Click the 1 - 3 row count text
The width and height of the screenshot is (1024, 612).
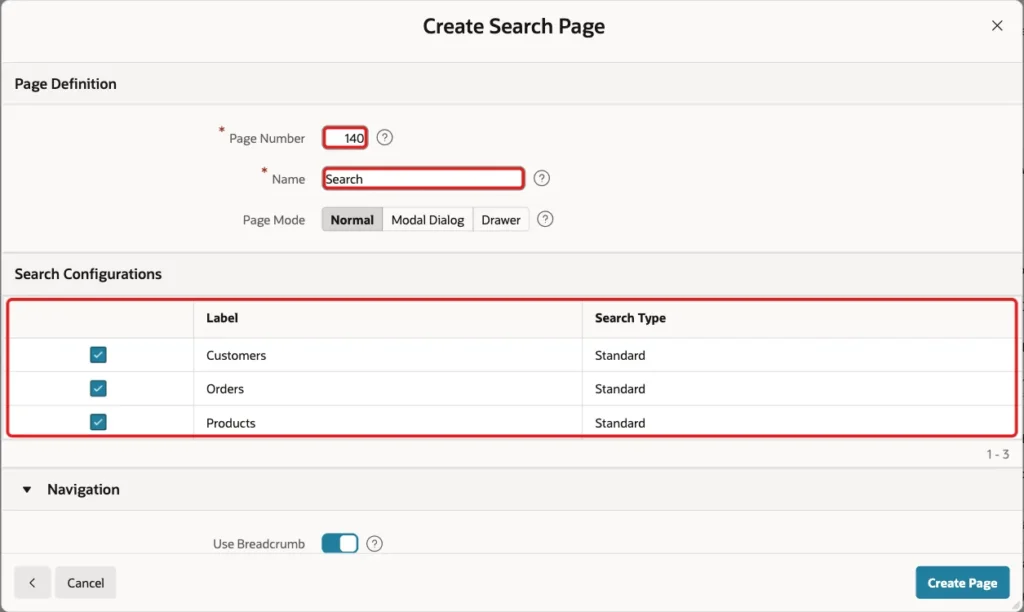[997, 454]
